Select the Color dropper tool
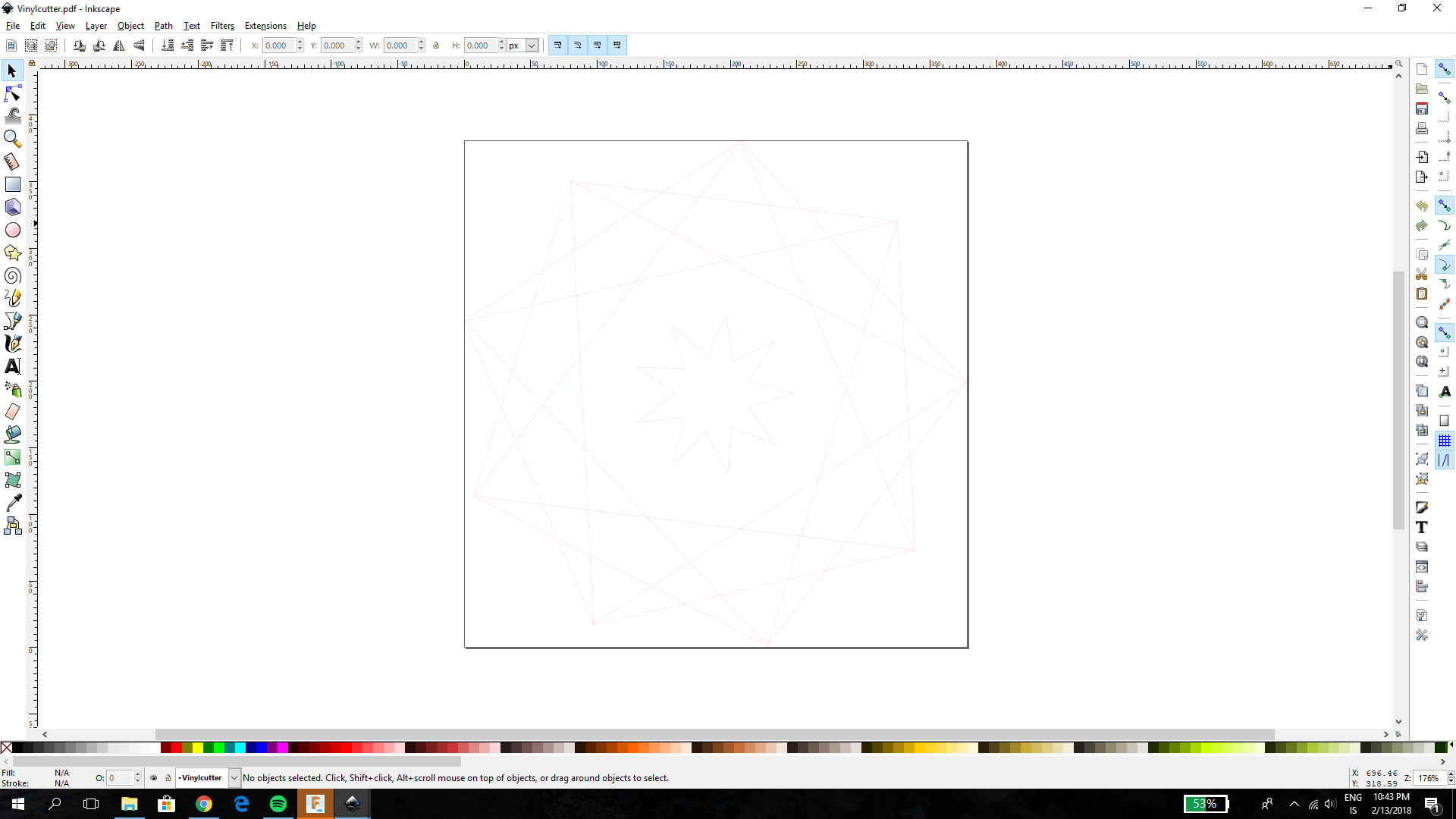This screenshot has width=1456, height=819. (x=12, y=503)
